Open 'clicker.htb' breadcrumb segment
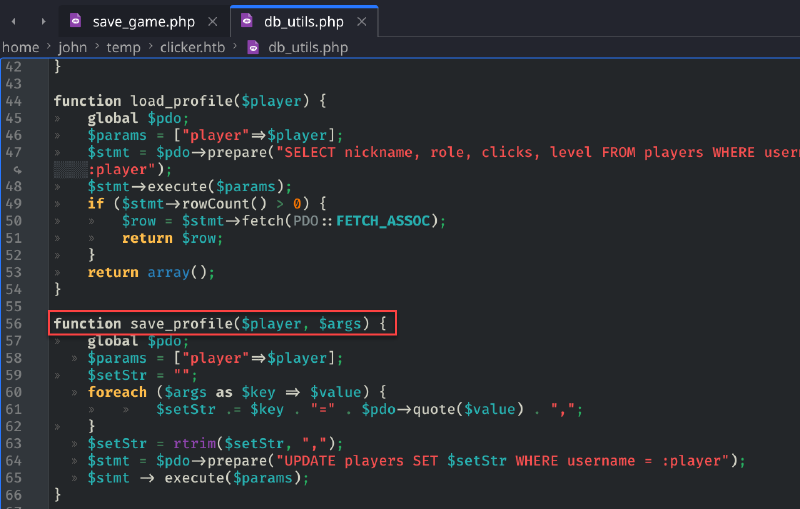This screenshot has width=800, height=509. point(192,47)
